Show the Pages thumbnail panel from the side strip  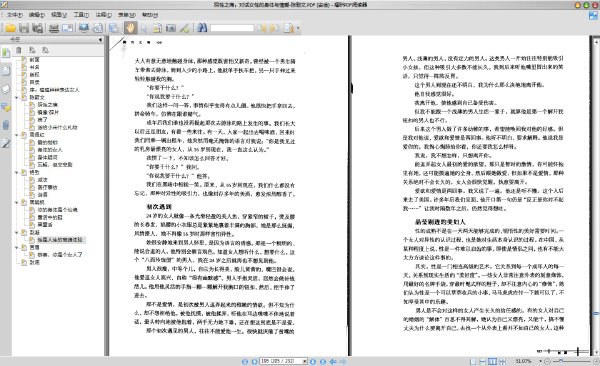[6, 71]
